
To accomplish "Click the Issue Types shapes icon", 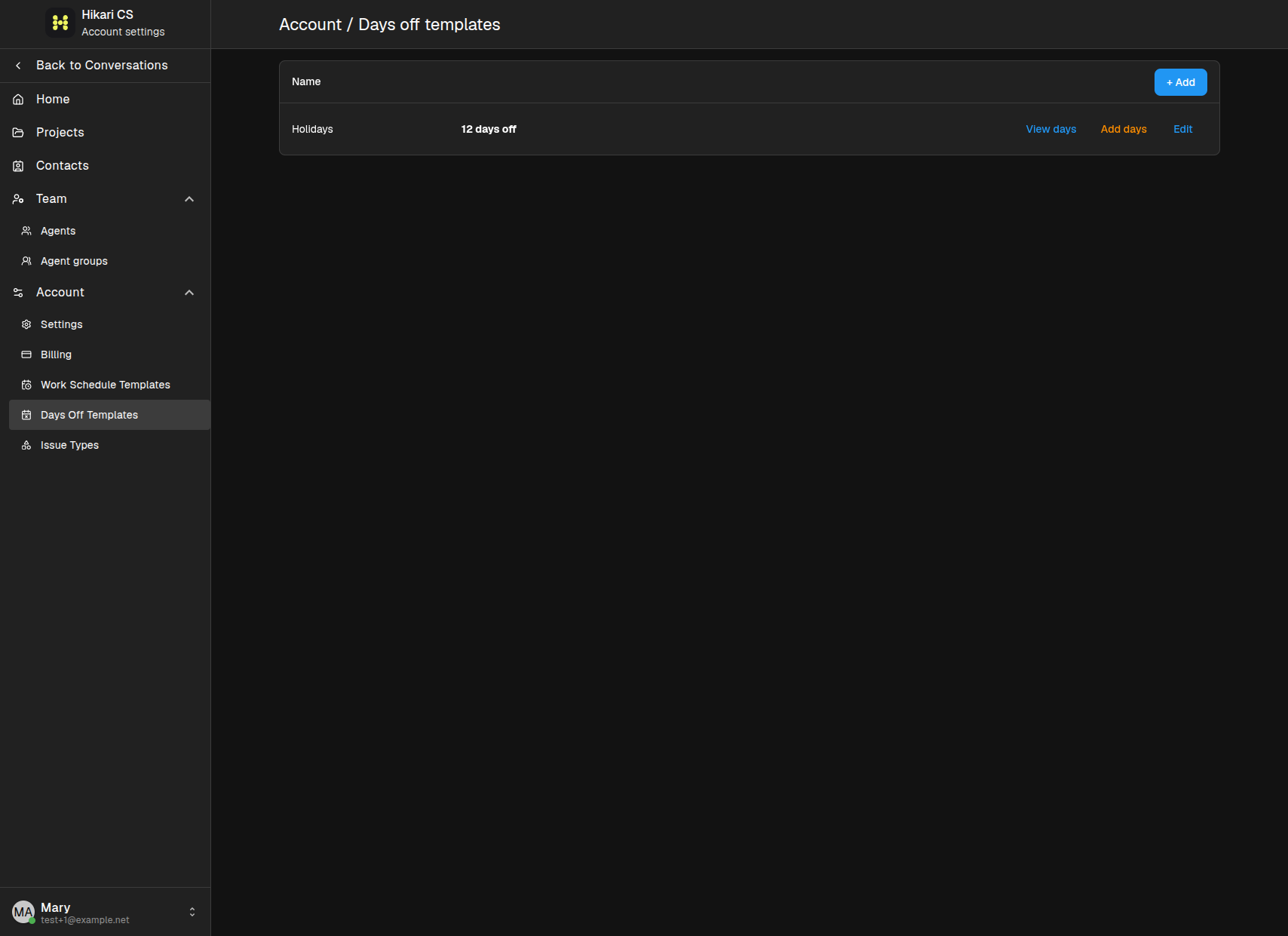I will (x=26, y=445).
